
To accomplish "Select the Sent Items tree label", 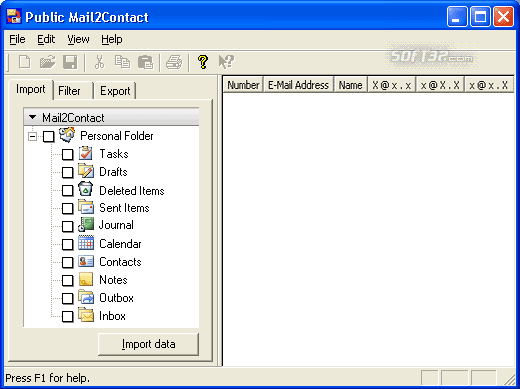I will tap(124, 208).
